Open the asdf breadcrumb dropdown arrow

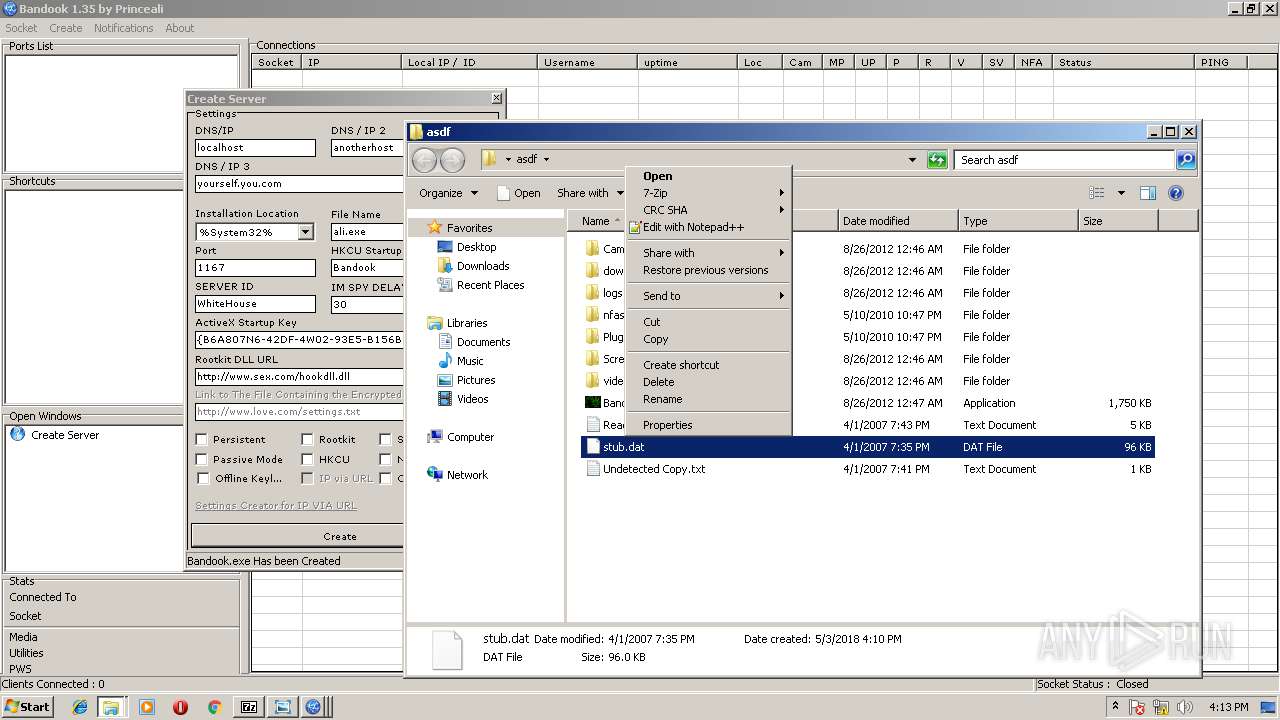pos(546,160)
